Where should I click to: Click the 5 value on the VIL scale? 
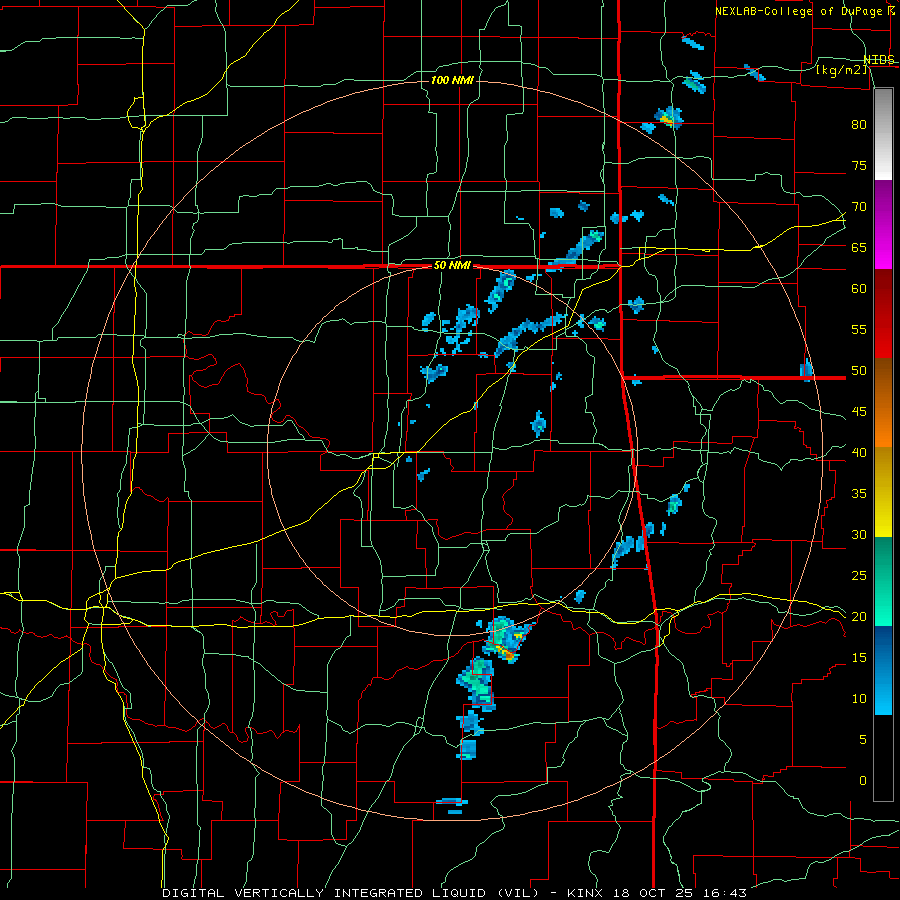(863, 740)
